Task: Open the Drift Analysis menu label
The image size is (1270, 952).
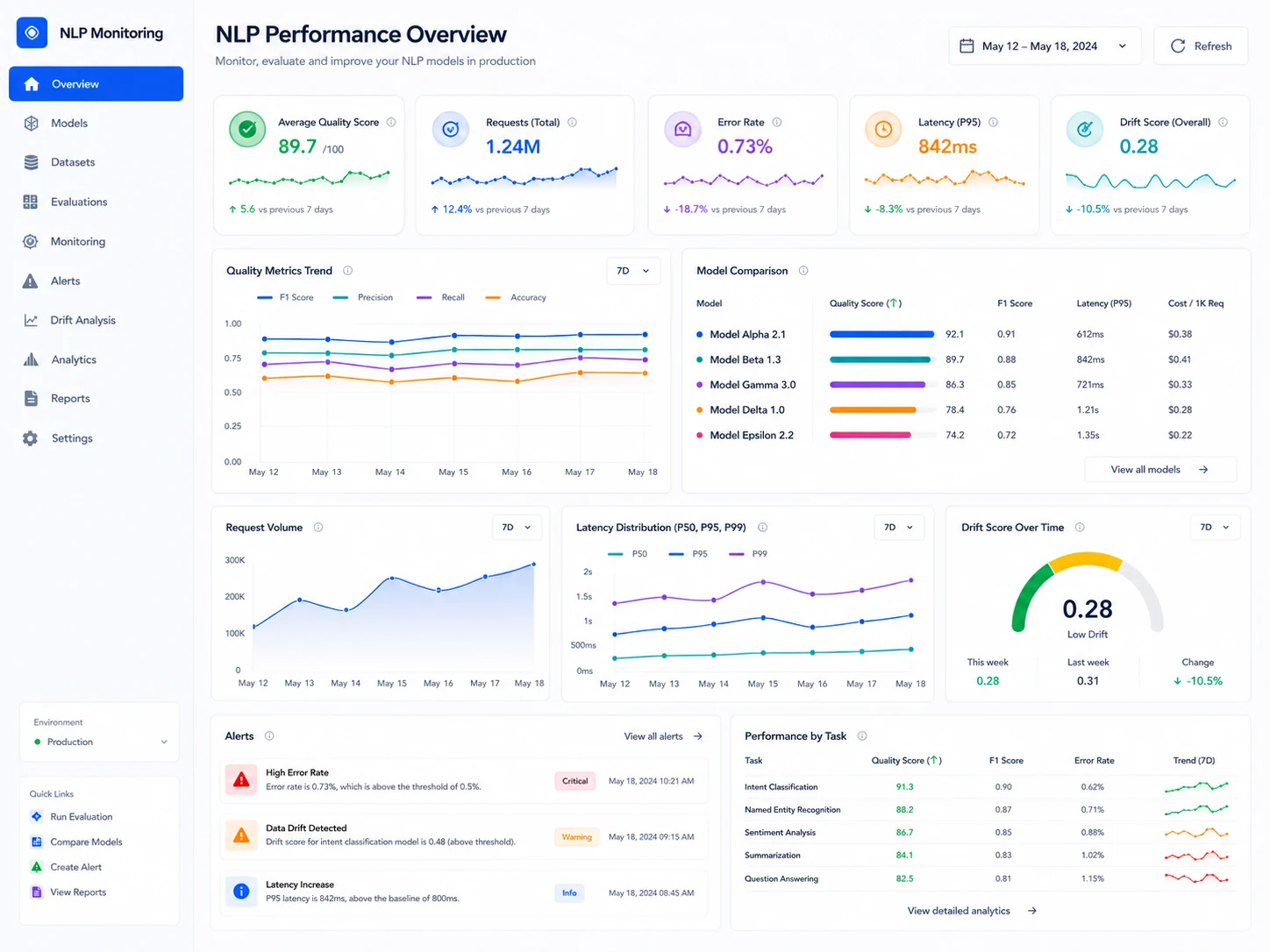Action: 83,320
